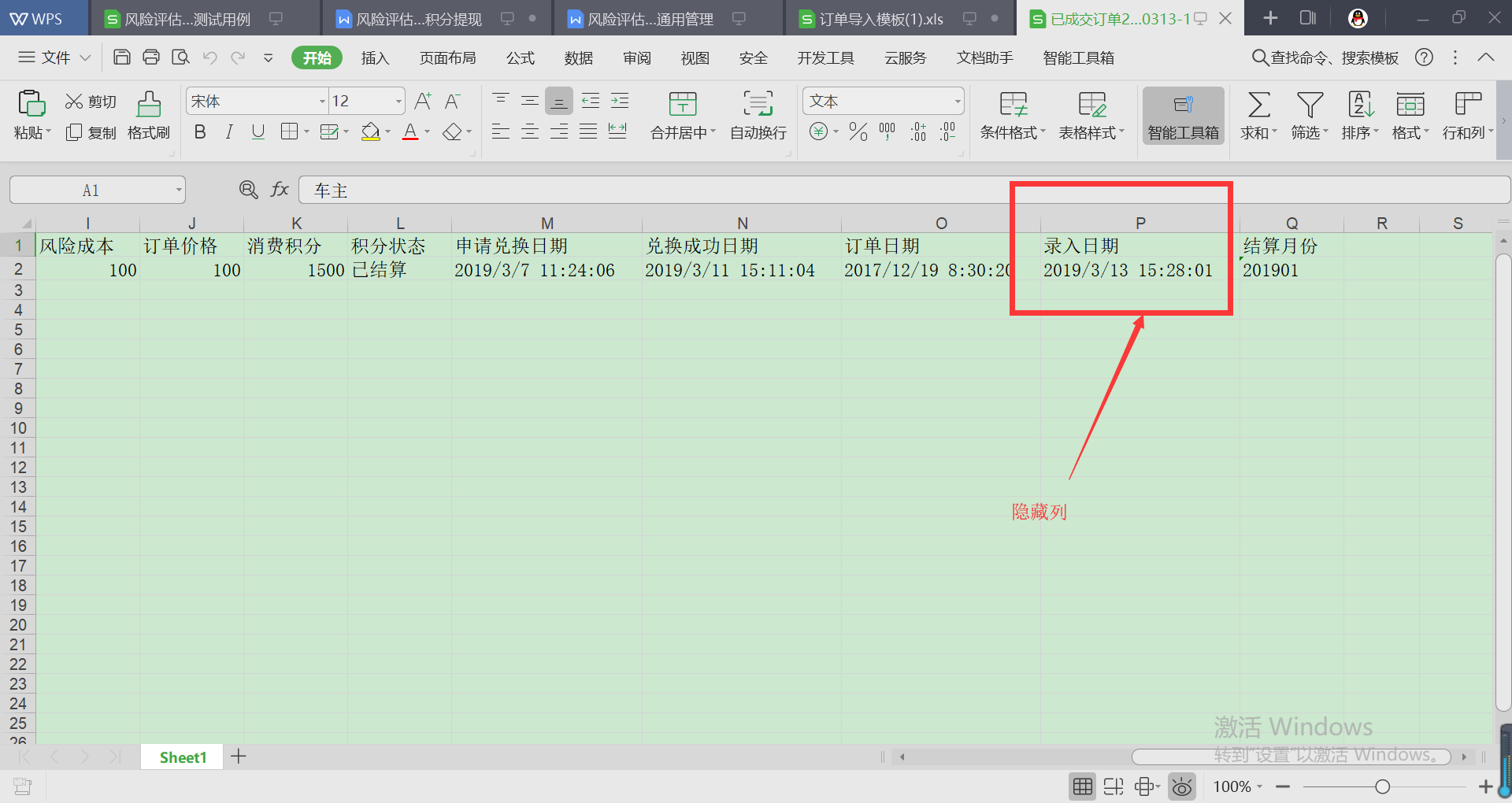Increase decimal places
This screenshot has height=803, width=1512.
pyautogui.click(x=918, y=131)
